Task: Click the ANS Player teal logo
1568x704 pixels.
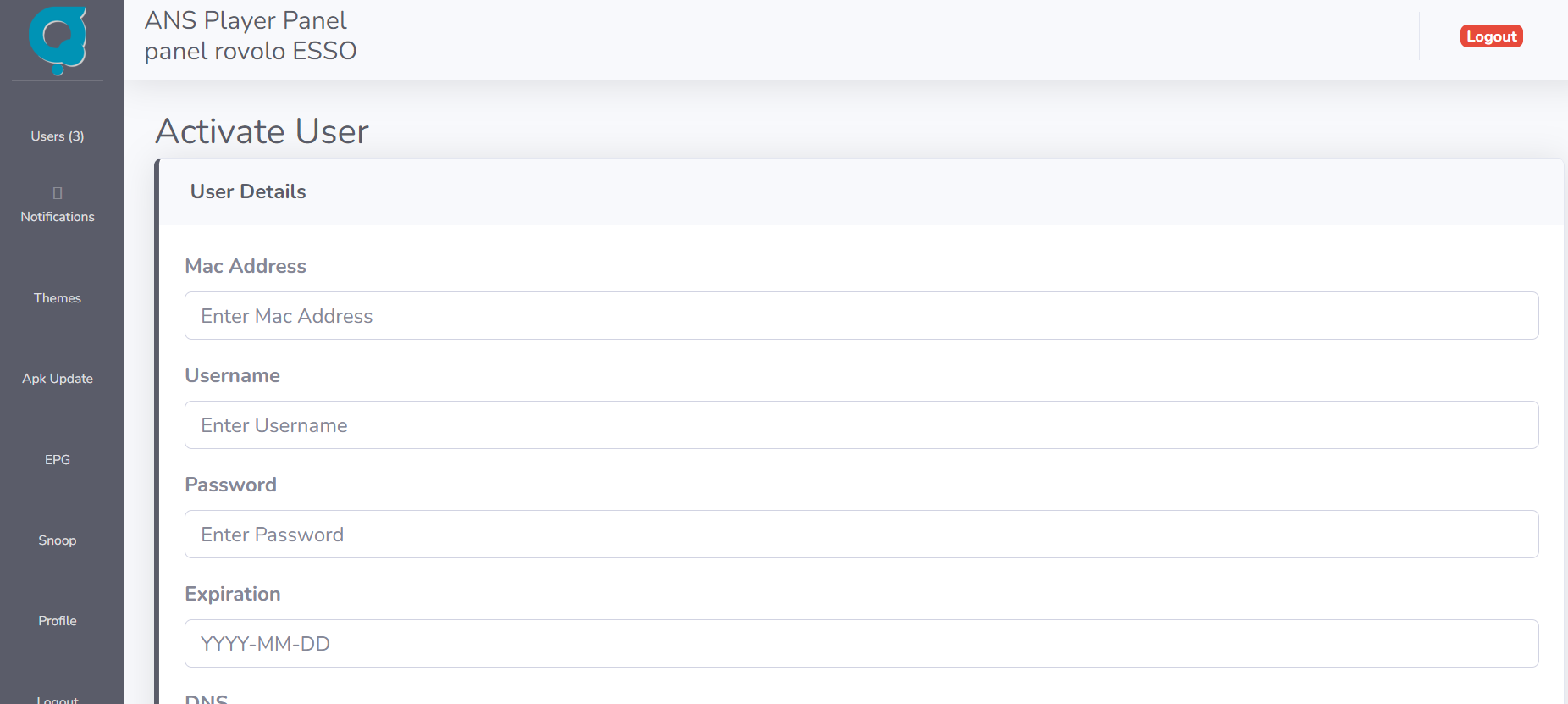Action: pos(58,39)
